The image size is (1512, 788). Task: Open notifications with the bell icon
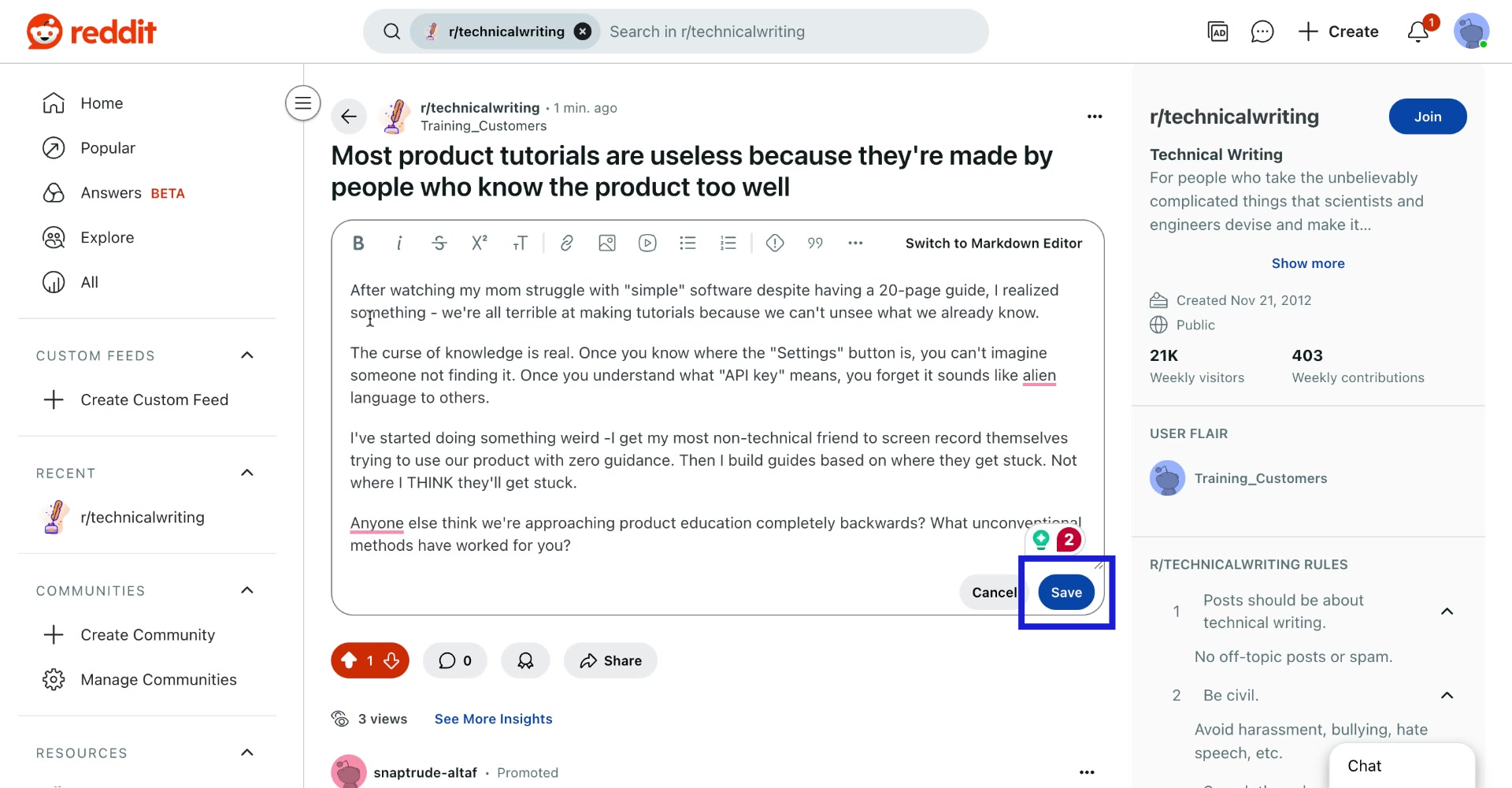click(x=1418, y=32)
